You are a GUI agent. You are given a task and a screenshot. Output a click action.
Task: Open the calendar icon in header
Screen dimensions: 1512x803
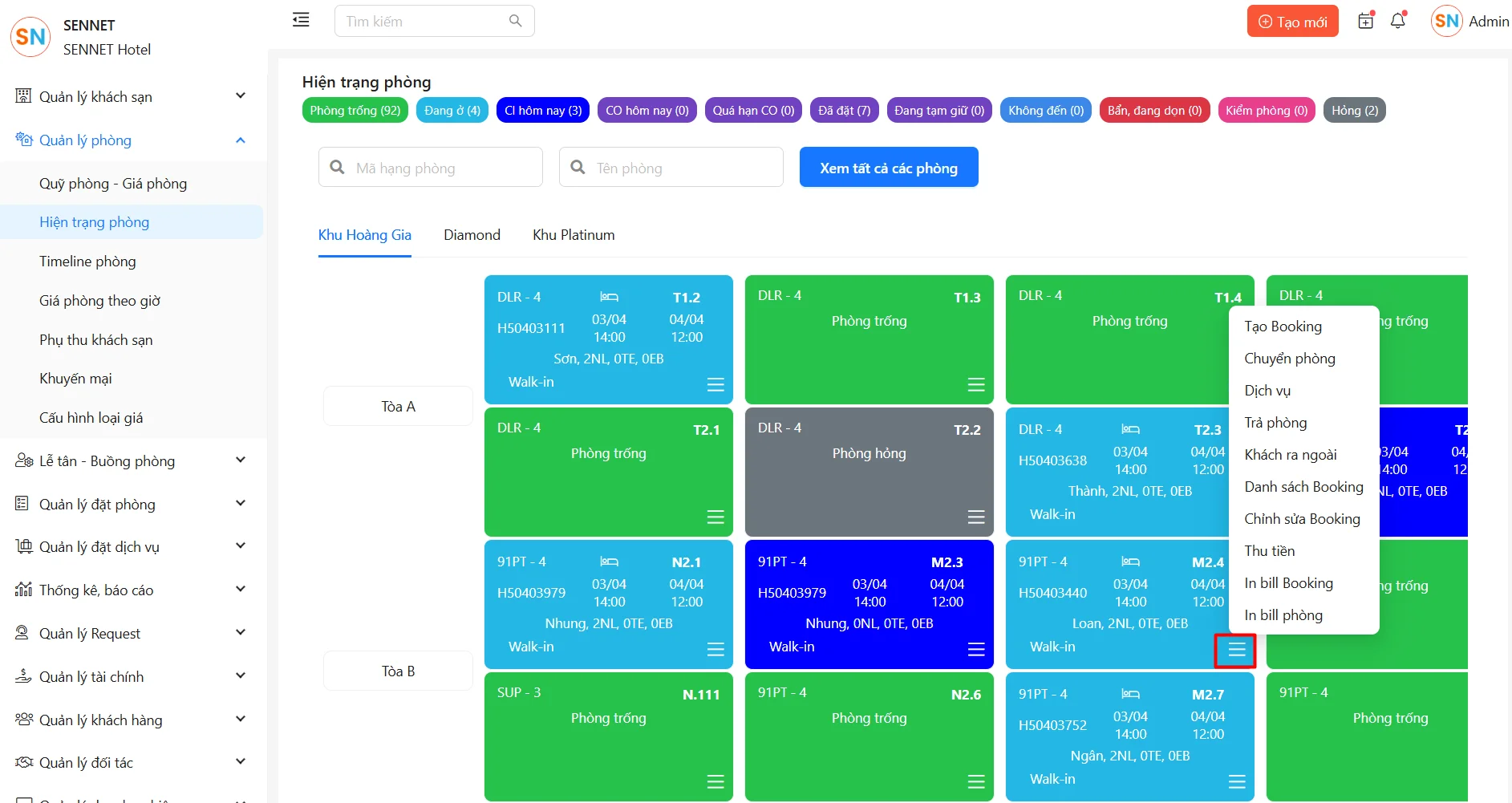pos(1365,21)
